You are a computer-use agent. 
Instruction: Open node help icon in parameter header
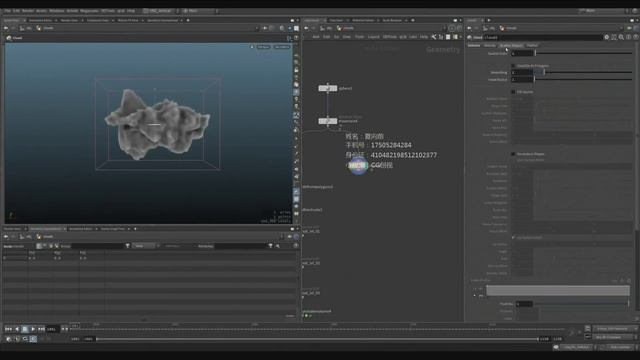point(636,37)
